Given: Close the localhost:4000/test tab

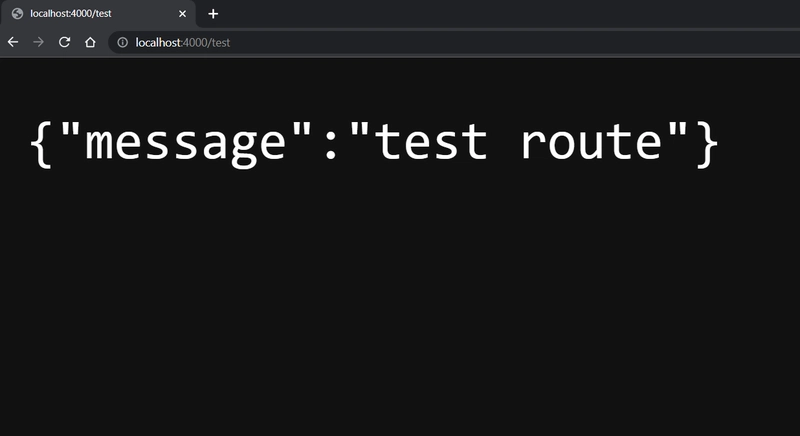Looking at the screenshot, I should (x=182, y=14).
